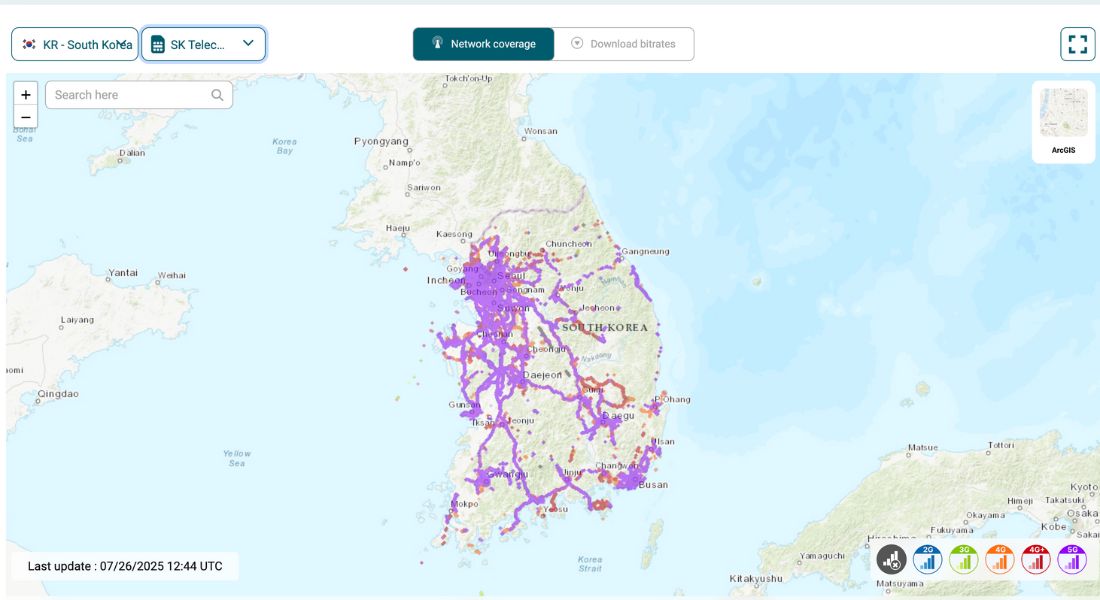Click the no-coverage signal icon
Screen dimensions: 1100x600
pyautogui.click(x=891, y=560)
